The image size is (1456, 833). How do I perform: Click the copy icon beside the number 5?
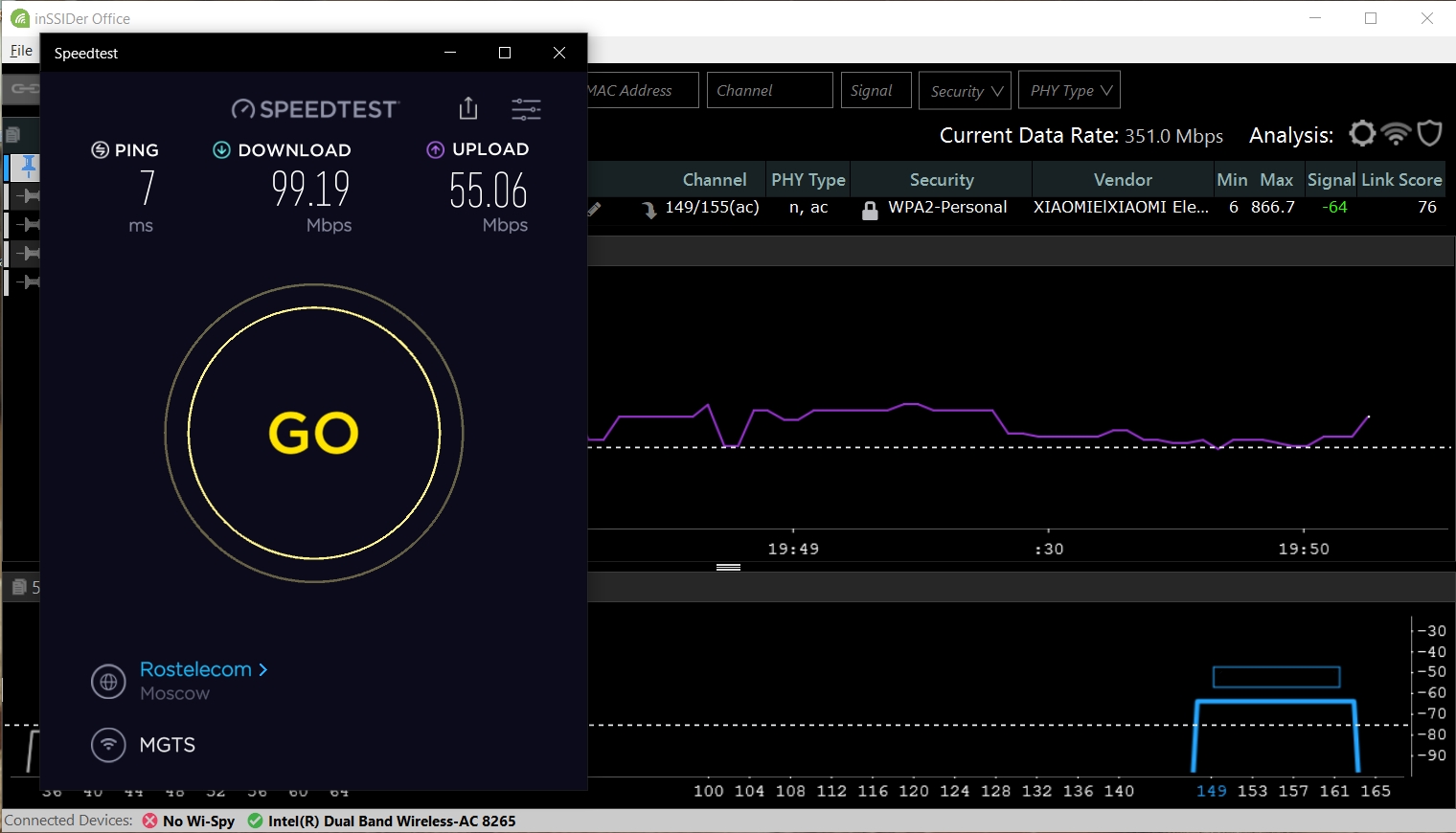pyautogui.click(x=19, y=587)
